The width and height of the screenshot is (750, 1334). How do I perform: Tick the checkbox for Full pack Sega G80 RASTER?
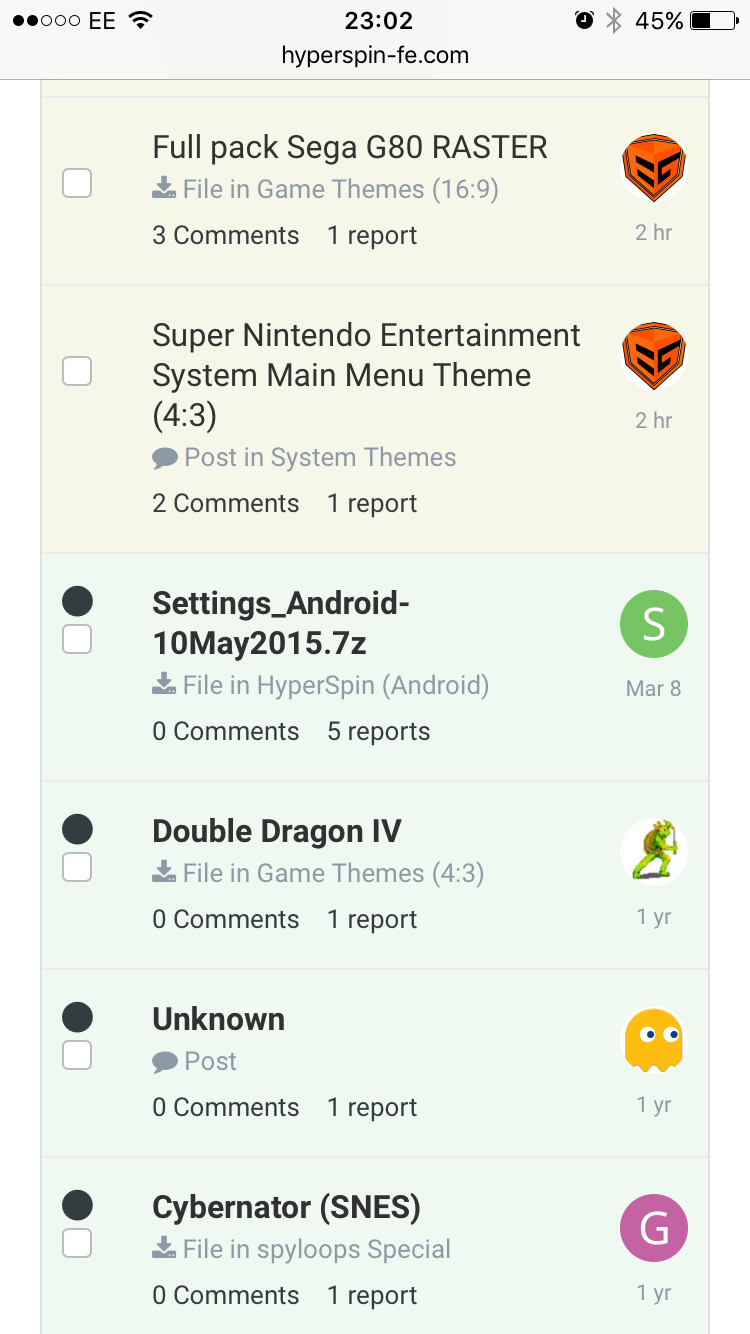coord(77,183)
